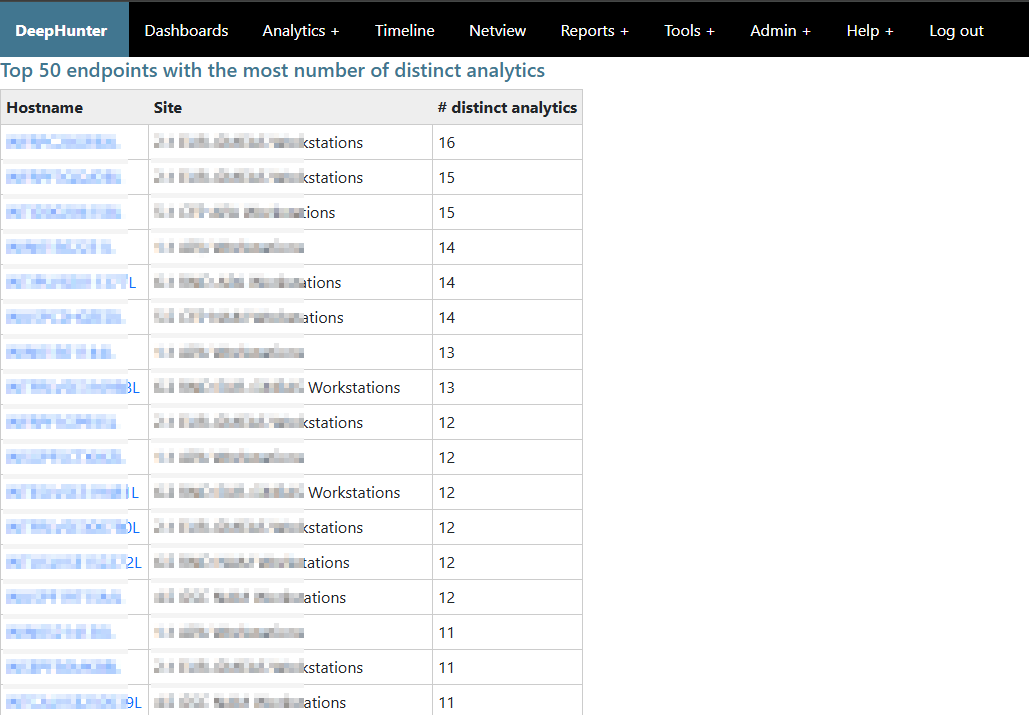Click the 'Top 50 endpoints' page heading
Viewport: 1029px width, 715px height.
click(272, 70)
